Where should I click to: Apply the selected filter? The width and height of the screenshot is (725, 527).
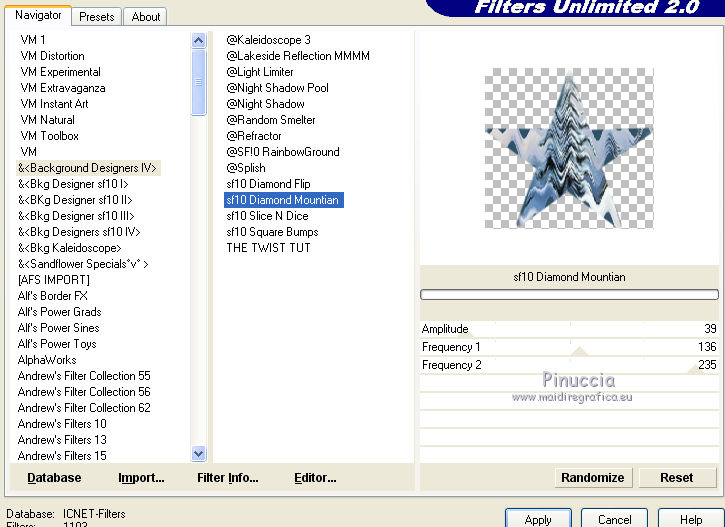tap(538, 519)
